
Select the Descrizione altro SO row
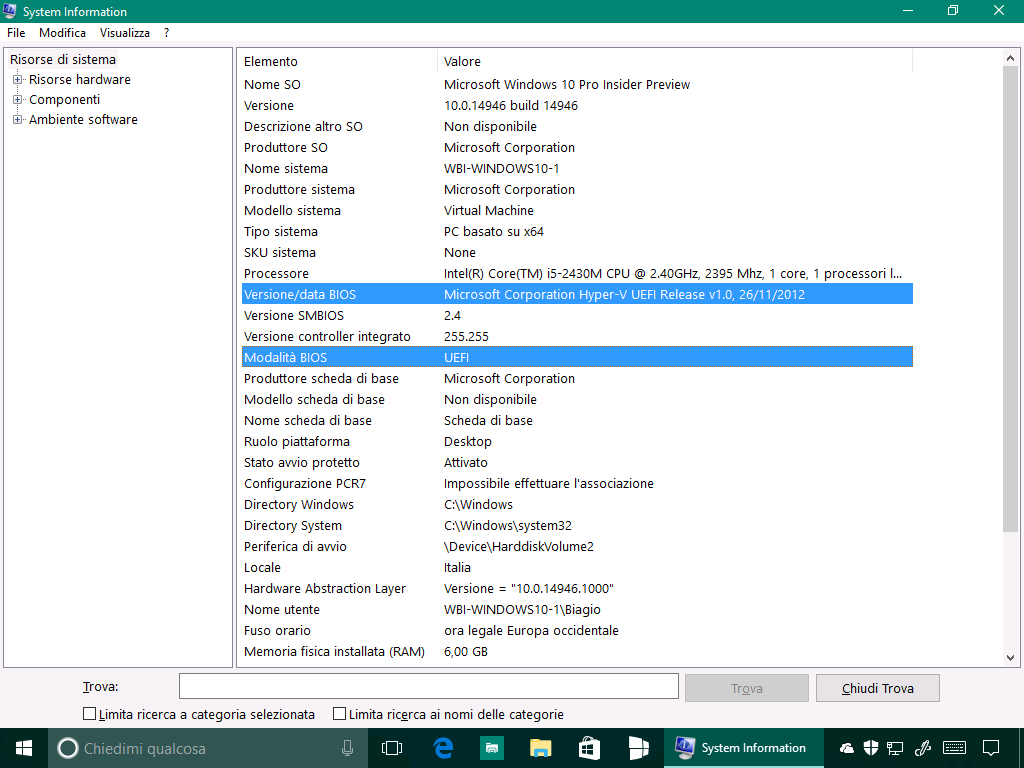[577, 127]
